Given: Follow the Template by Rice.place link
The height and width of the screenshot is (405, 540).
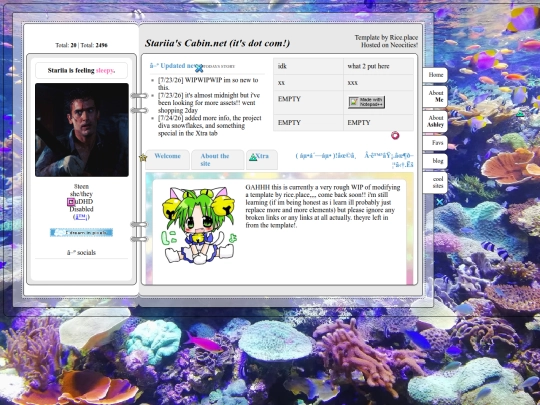Looking at the screenshot, I should [x=386, y=38].
